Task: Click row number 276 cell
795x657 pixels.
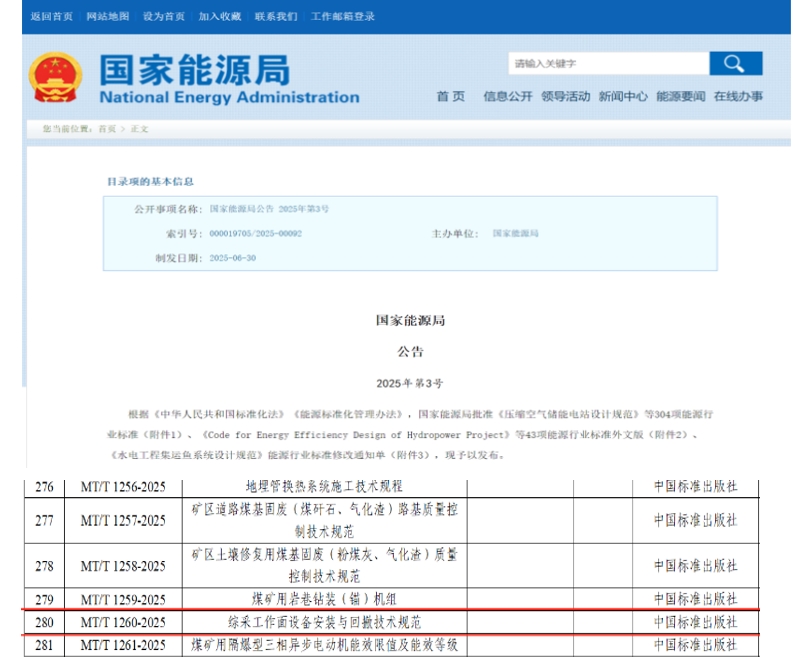Action: [x=45, y=487]
